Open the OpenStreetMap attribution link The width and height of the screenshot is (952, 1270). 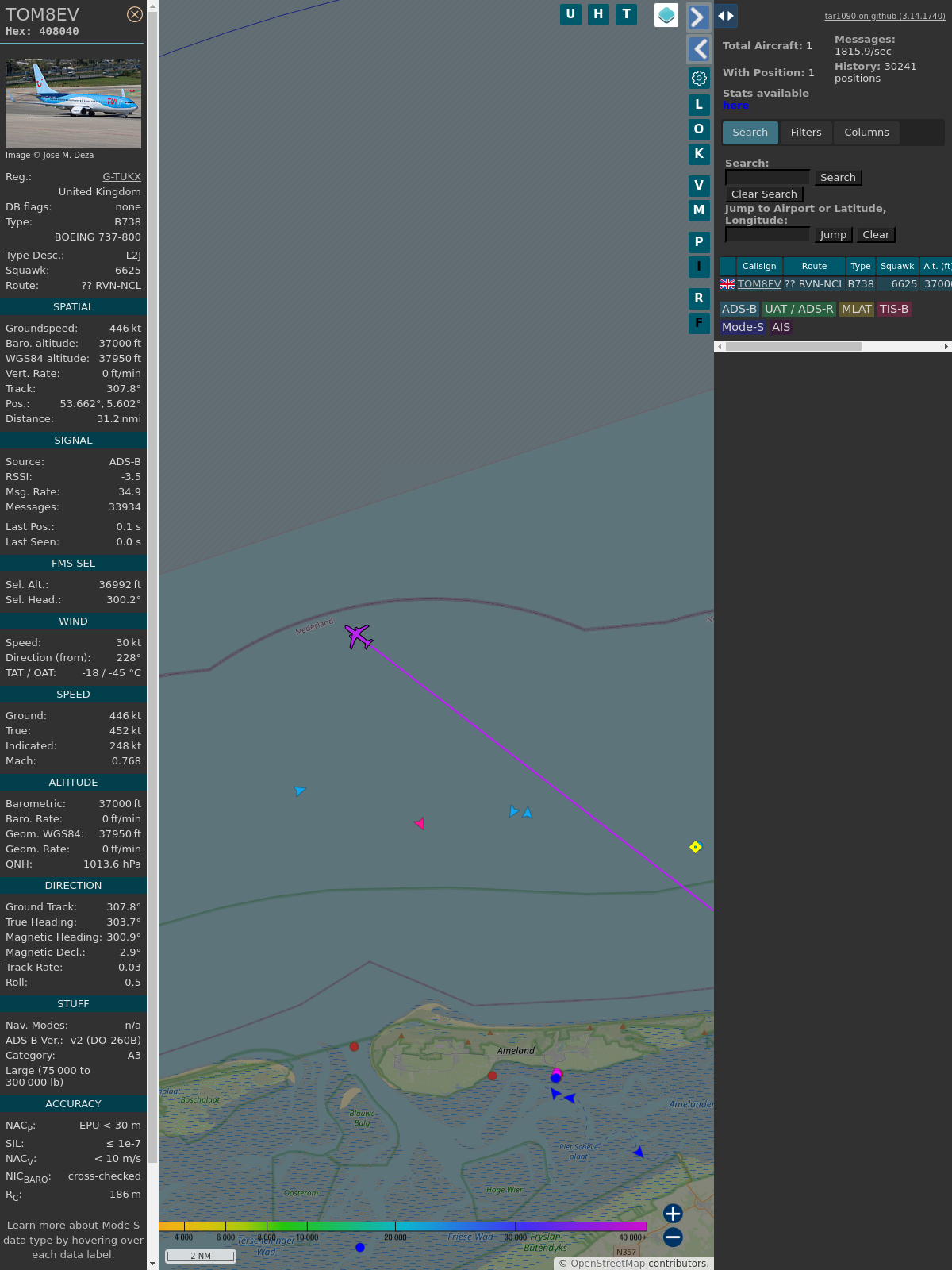point(608,1264)
